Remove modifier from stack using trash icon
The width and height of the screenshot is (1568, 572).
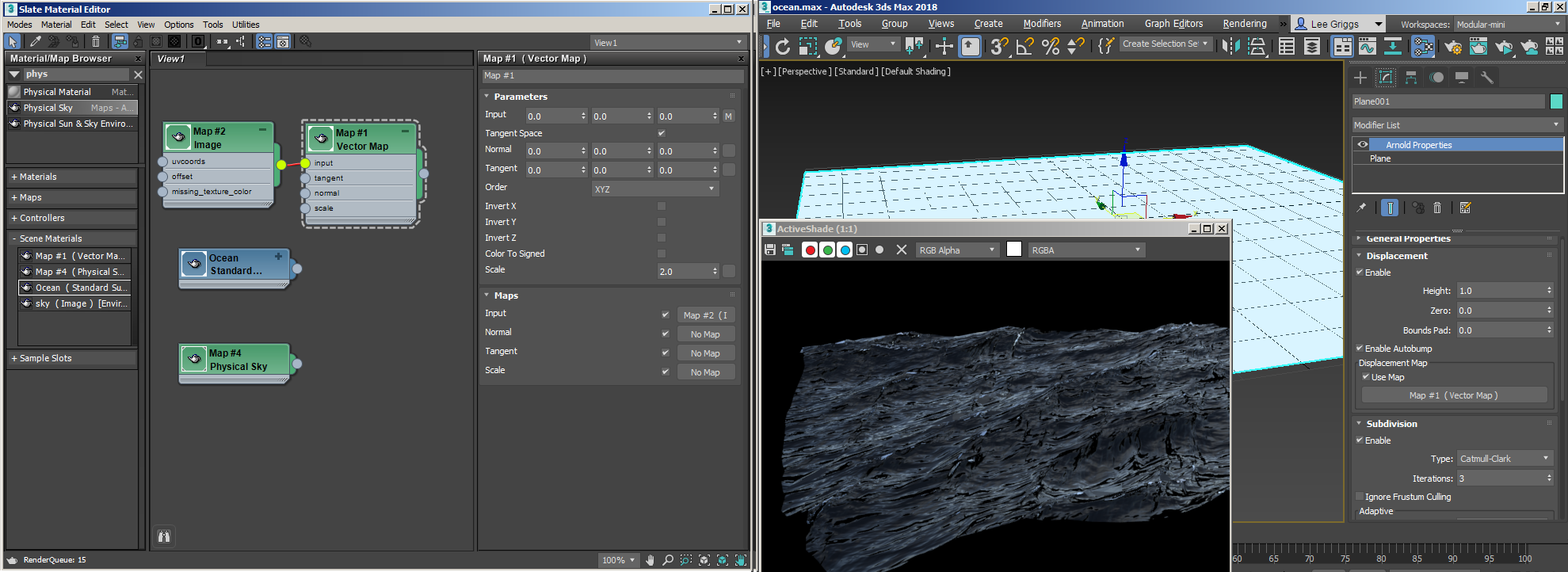tap(1437, 208)
